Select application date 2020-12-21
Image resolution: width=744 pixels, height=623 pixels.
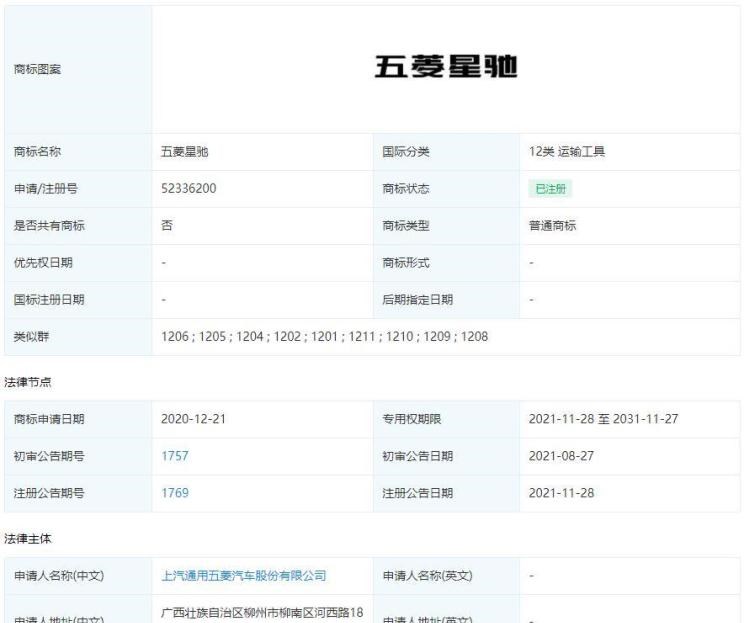tap(193, 419)
